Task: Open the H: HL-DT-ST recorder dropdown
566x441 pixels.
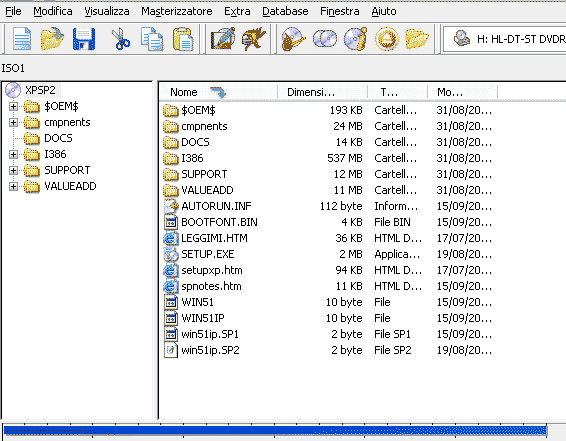Action: [x=505, y=39]
